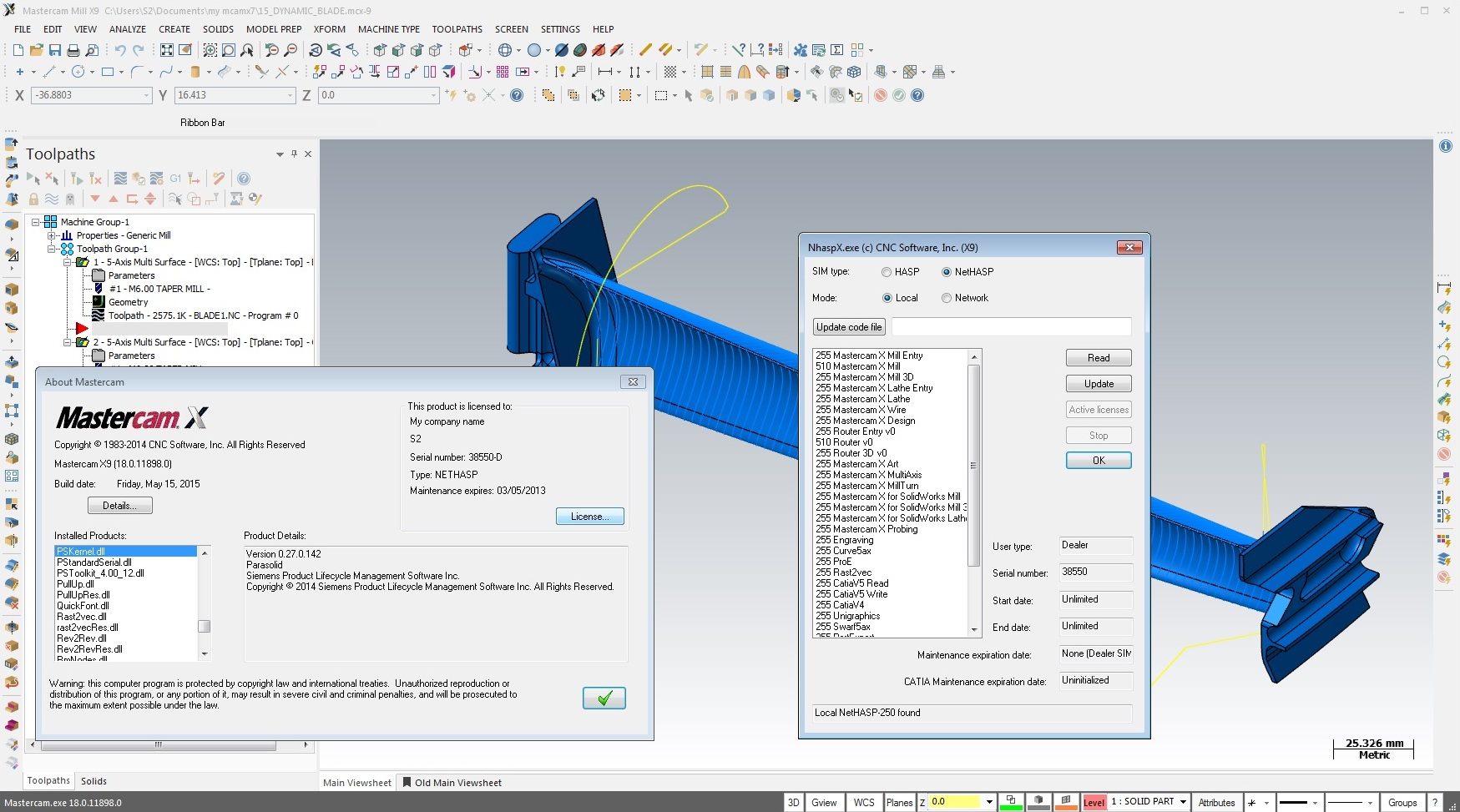1460x812 pixels.
Task: Expand Properties - Generic Mill node
Action: [52, 235]
